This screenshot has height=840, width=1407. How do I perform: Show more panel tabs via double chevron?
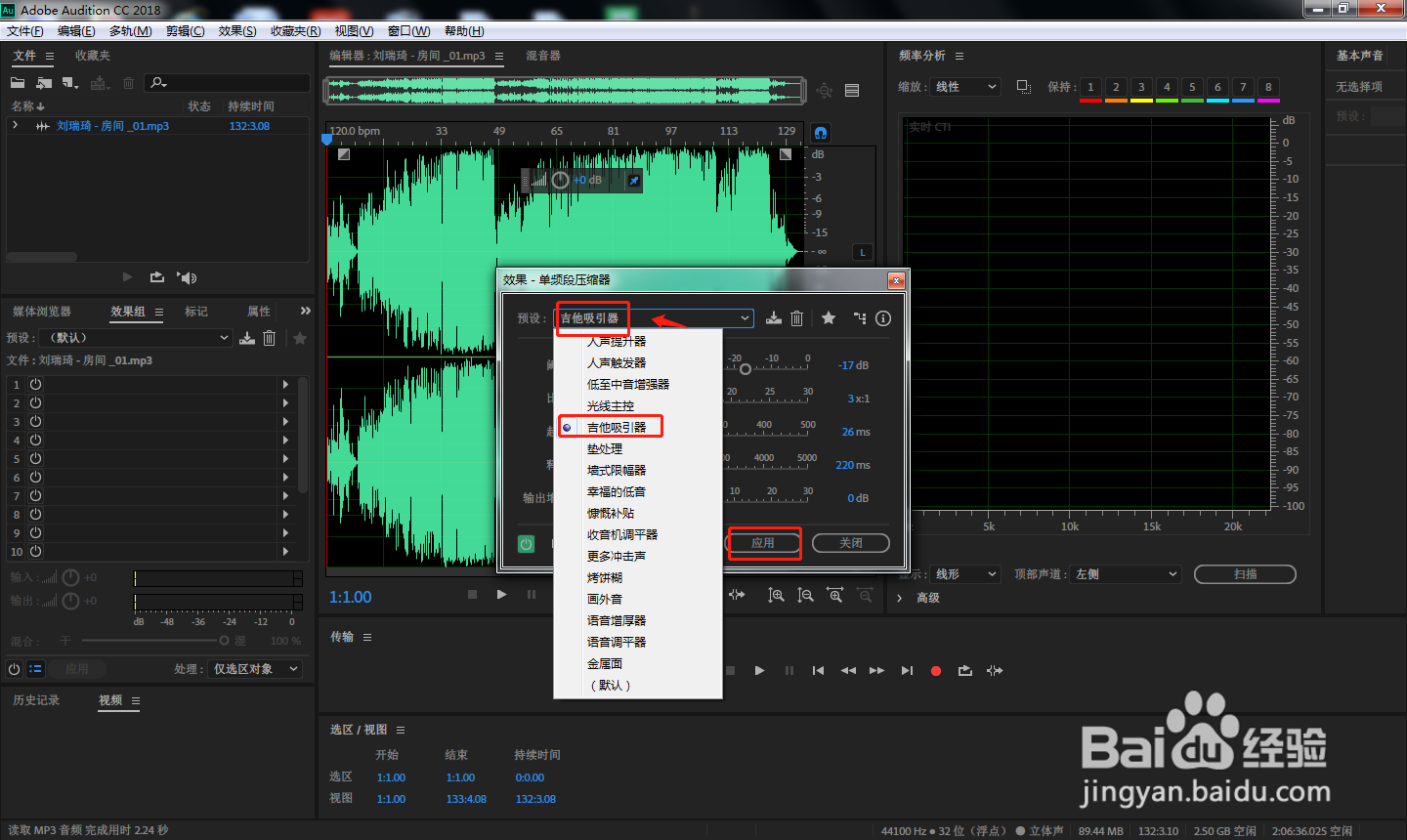(305, 312)
